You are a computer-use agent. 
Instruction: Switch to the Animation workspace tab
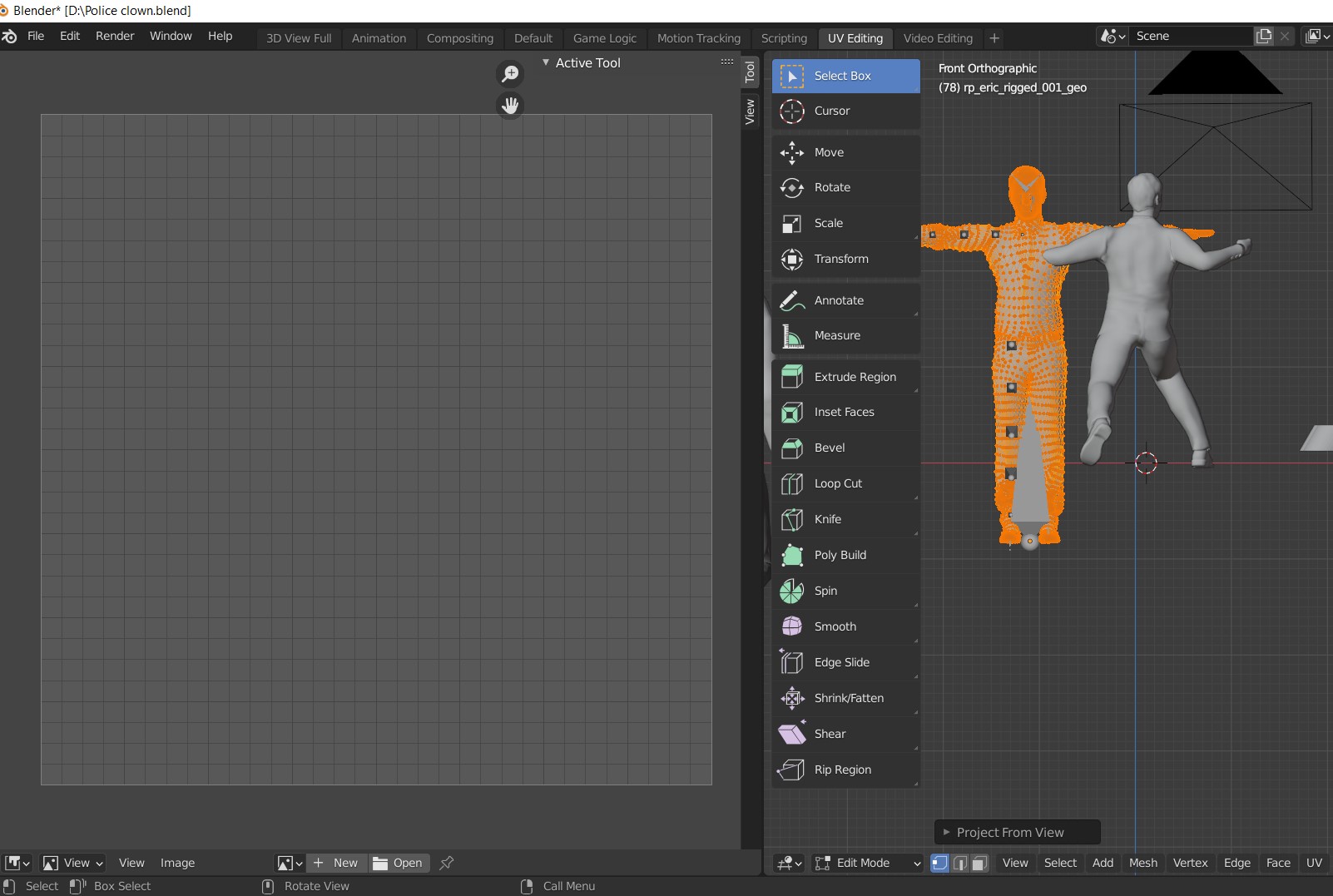[x=379, y=38]
